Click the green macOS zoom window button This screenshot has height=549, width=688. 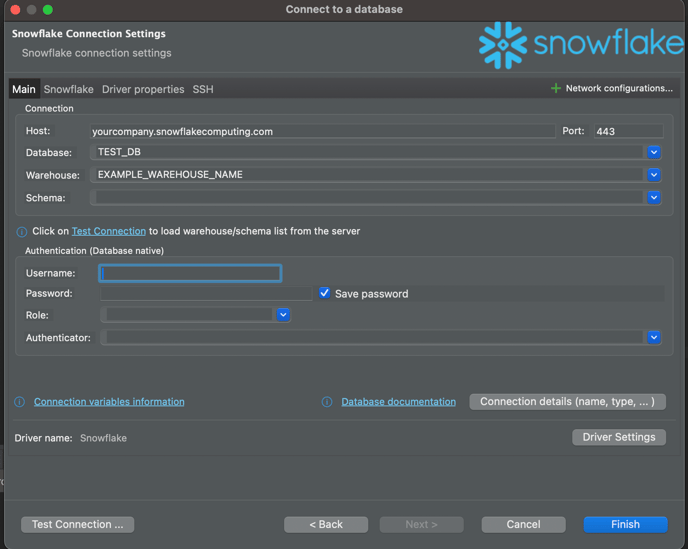(x=48, y=10)
